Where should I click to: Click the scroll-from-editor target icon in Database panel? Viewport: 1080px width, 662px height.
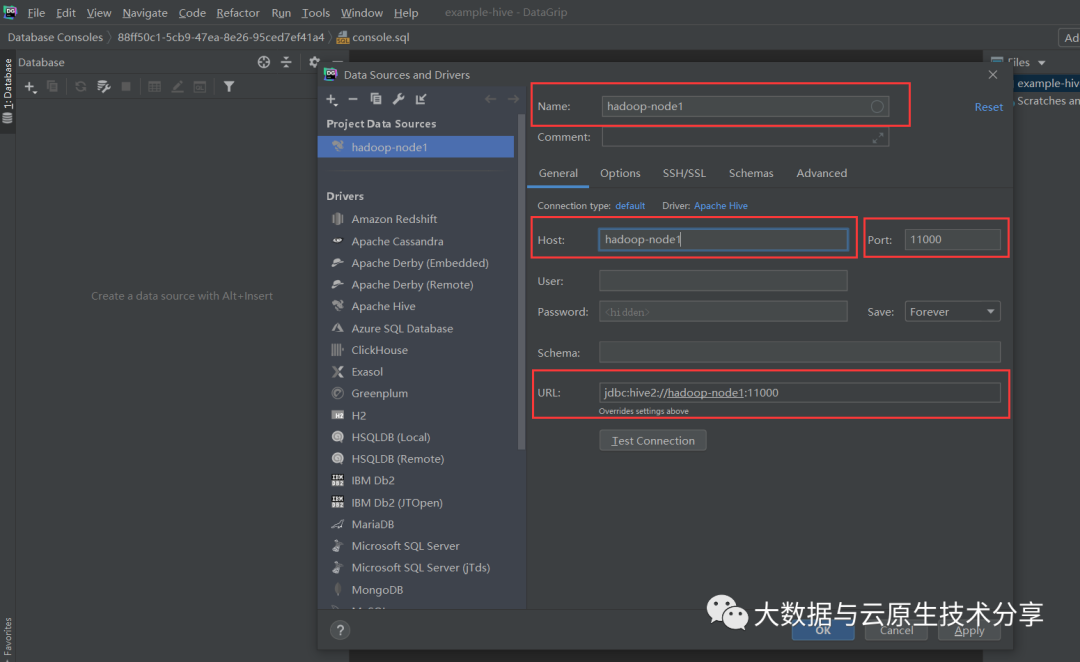click(264, 62)
